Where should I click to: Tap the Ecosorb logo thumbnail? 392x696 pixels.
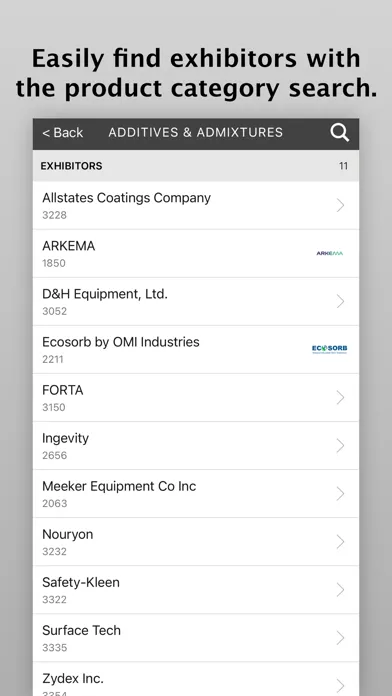329,349
